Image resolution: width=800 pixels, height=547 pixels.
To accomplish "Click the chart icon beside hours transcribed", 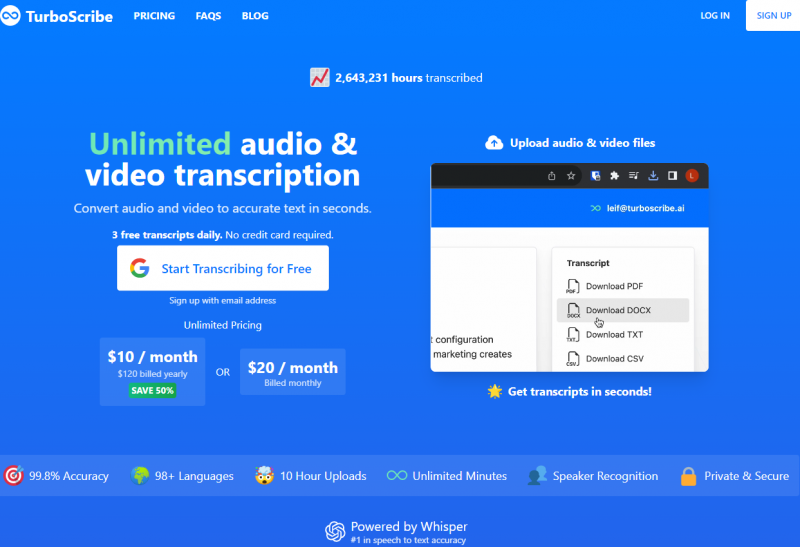I will tap(320, 77).
